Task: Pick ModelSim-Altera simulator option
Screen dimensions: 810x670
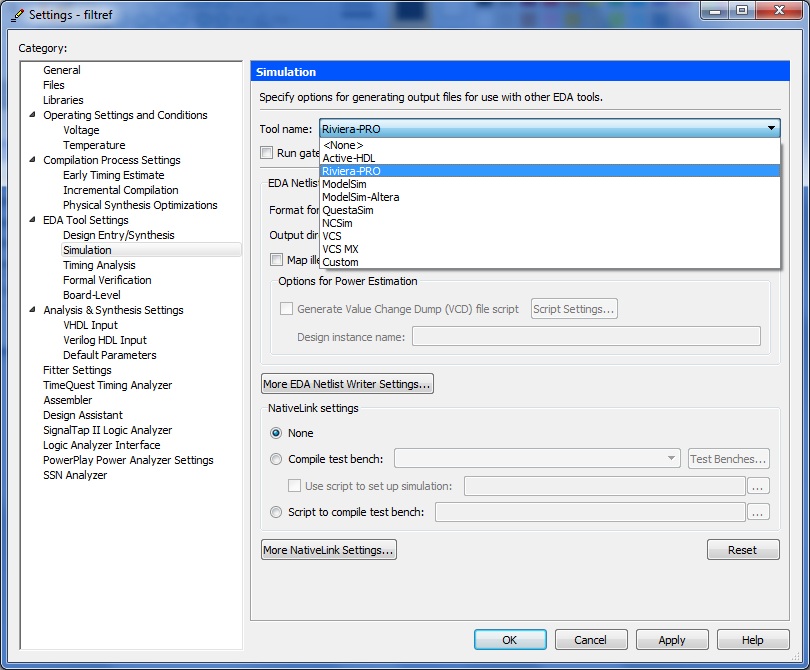Action: [x=550, y=197]
